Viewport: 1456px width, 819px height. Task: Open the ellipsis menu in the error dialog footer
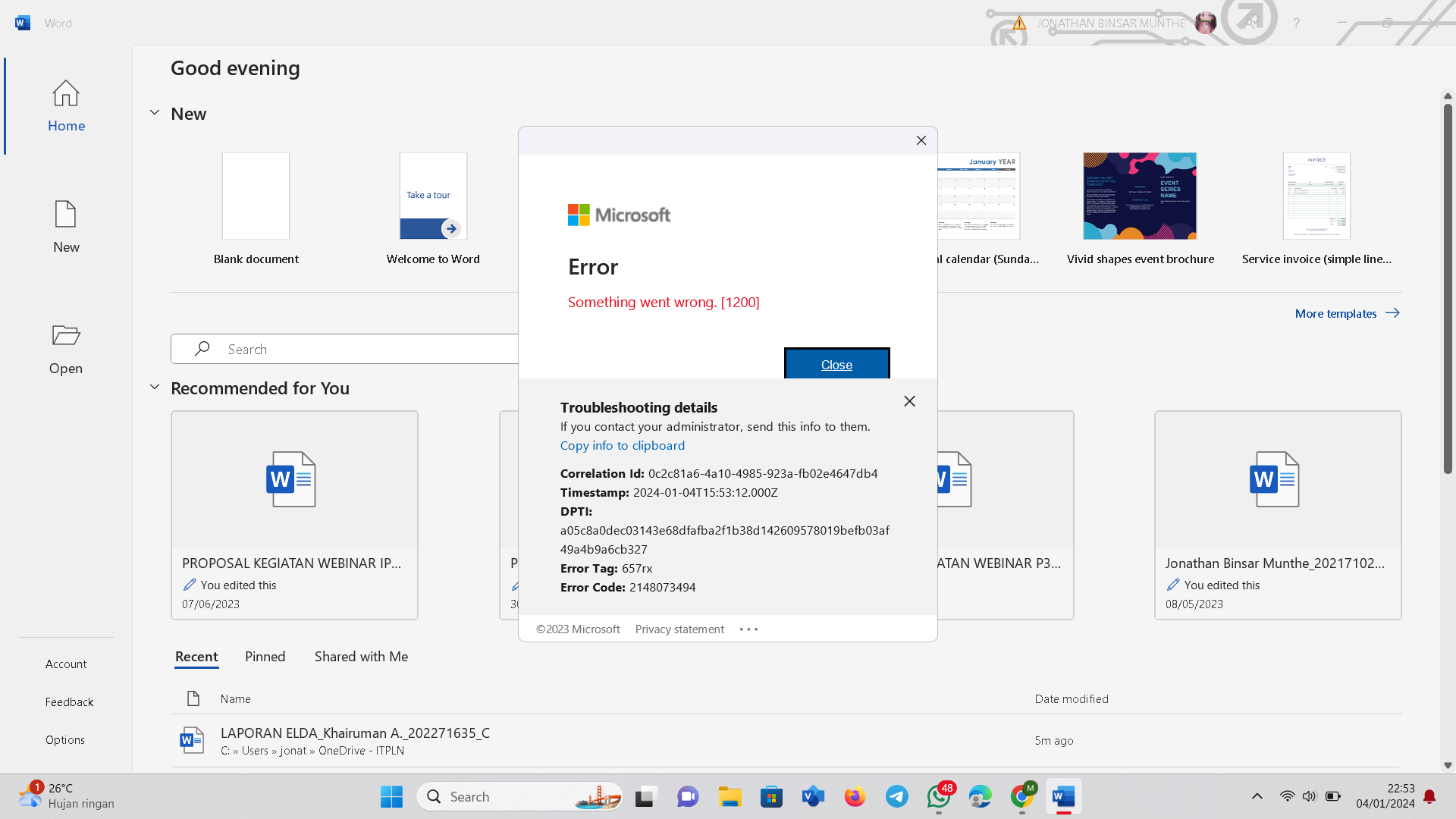[x=748, y=629]
